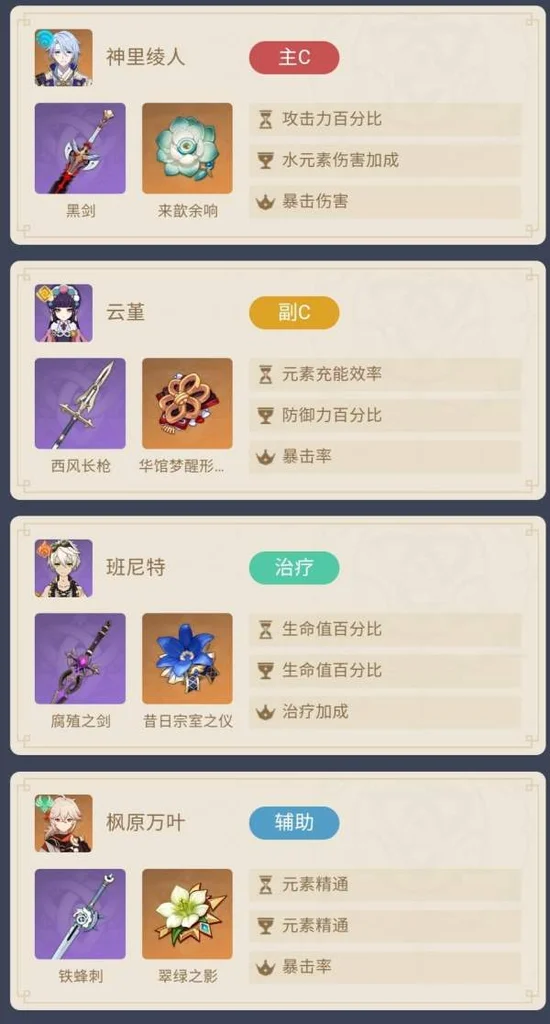Viewport: 550px width, 1024px height.
Task: Click the 治疗加成 circlet stat row
Action: pos(385,712)
